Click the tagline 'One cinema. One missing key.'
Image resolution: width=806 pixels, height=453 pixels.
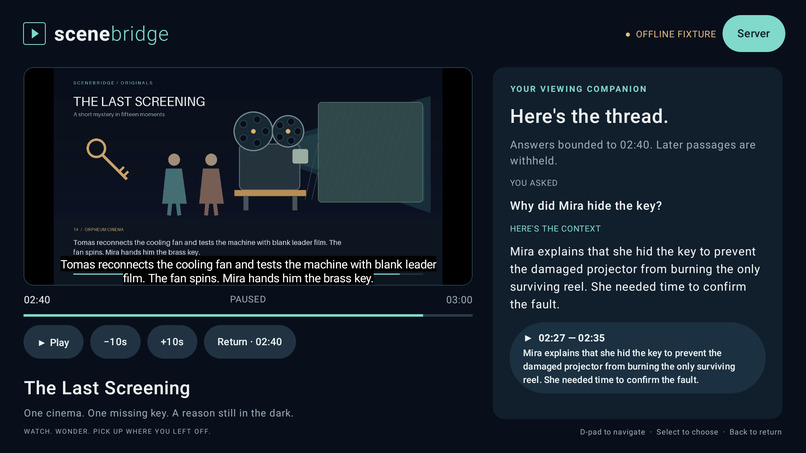point(158,413)
